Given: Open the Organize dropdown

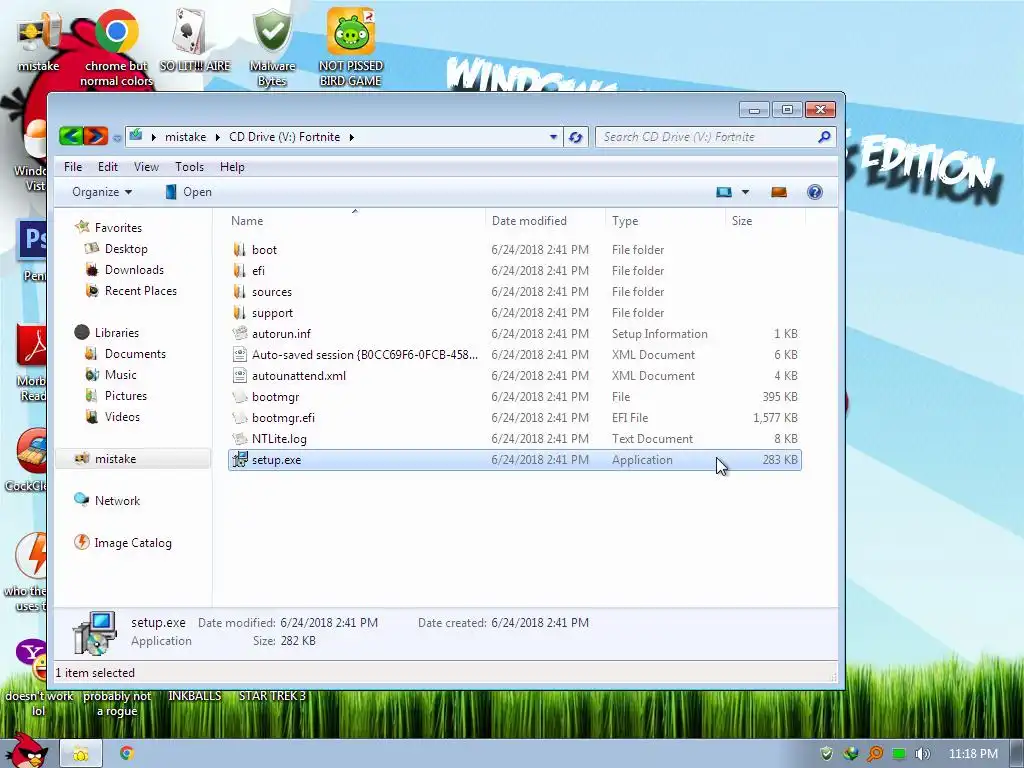Looking at the screenshot, I should pos(102,192).
